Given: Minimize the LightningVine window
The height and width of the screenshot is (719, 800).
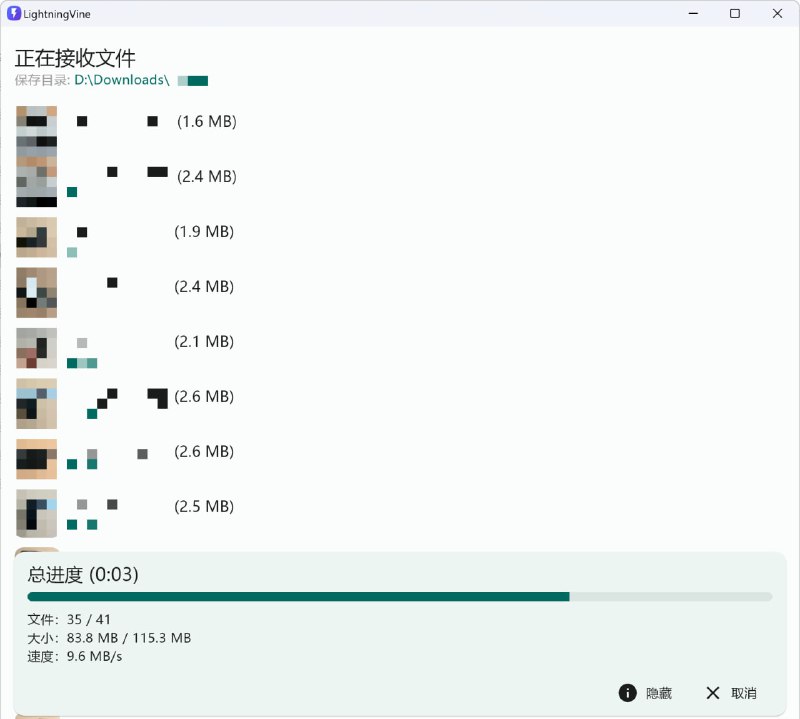Looking at the screenshot, I should (693, 14).
